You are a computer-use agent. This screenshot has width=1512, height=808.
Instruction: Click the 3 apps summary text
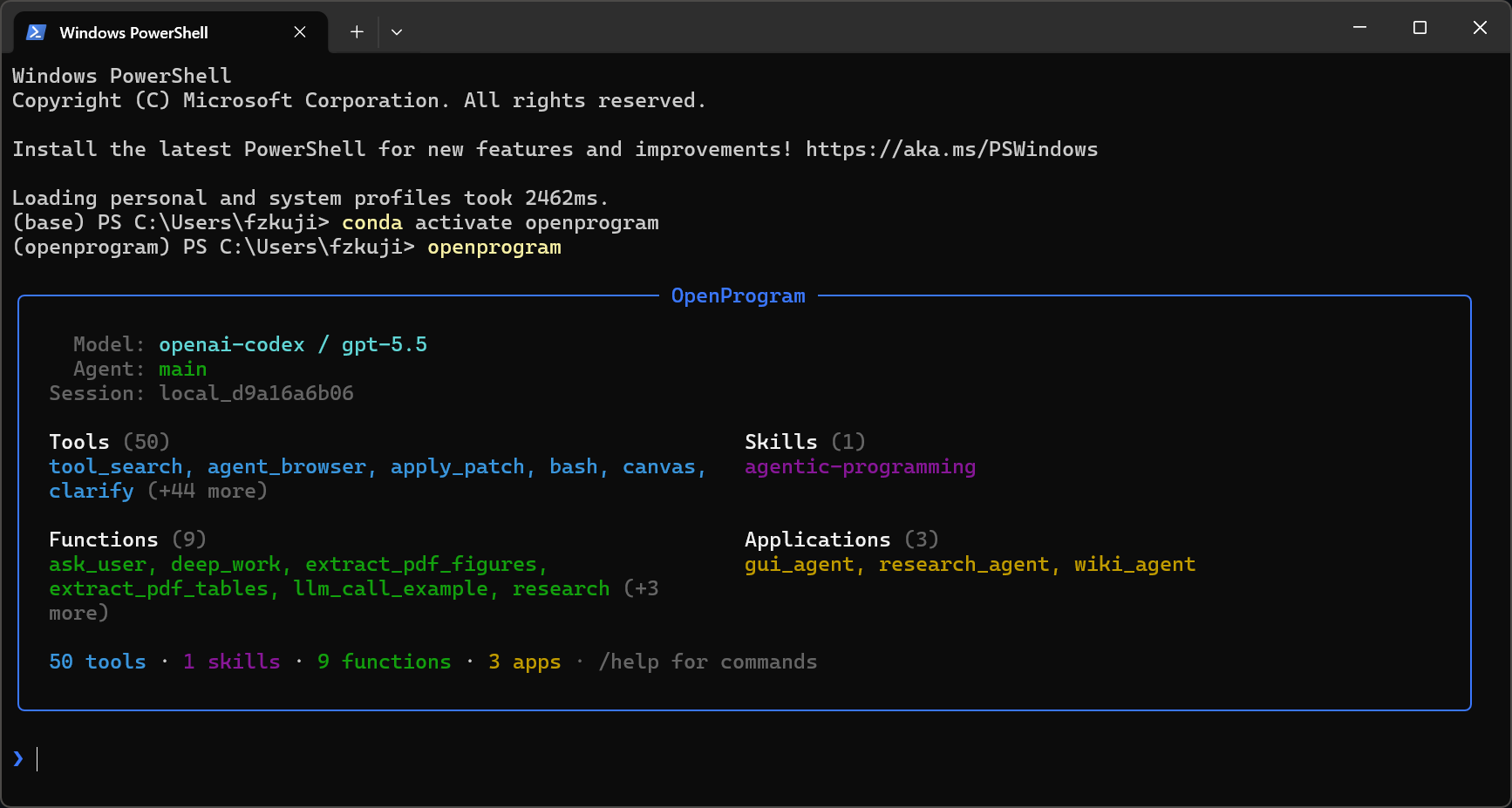[525, 662]
